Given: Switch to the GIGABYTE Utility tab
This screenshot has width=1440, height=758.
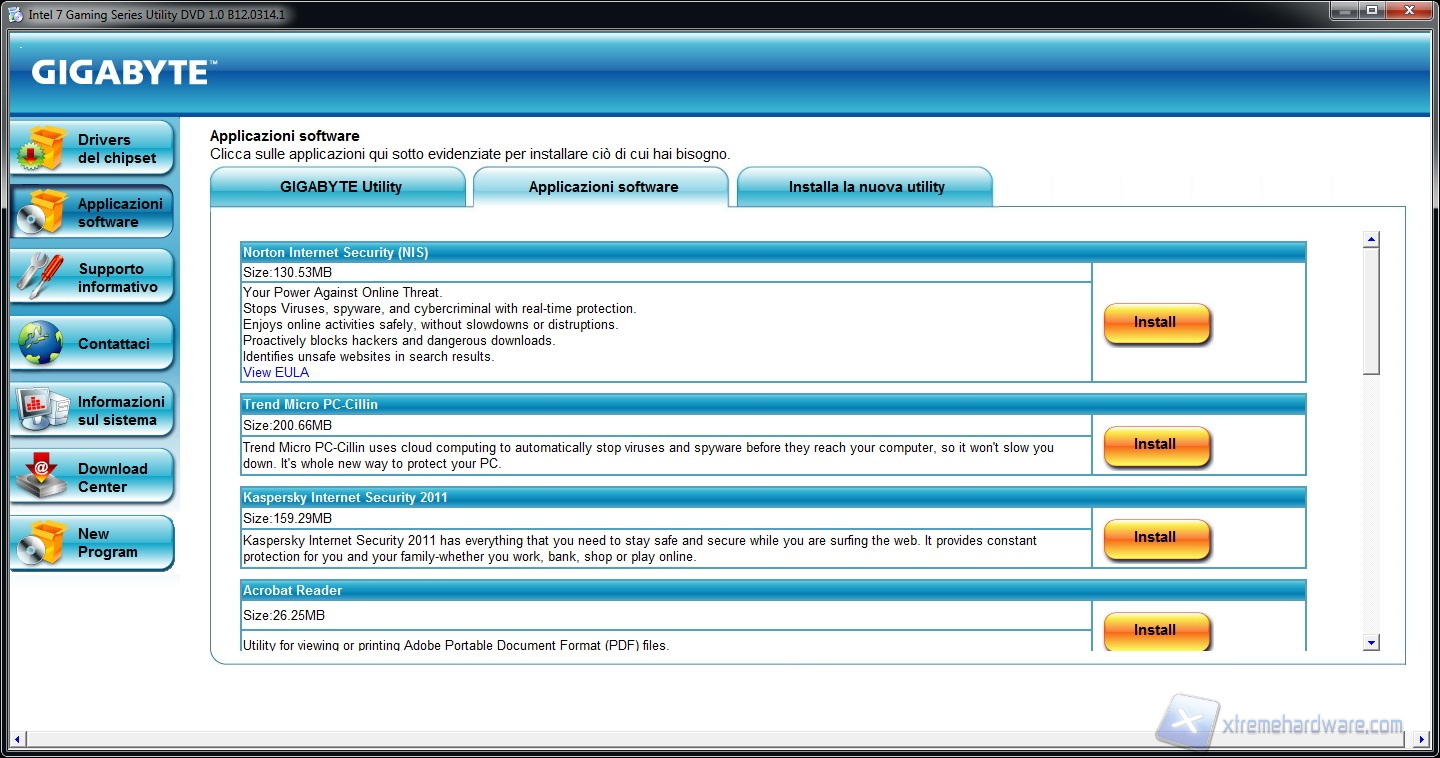Looking at the screenshot, I should (340, 187).
